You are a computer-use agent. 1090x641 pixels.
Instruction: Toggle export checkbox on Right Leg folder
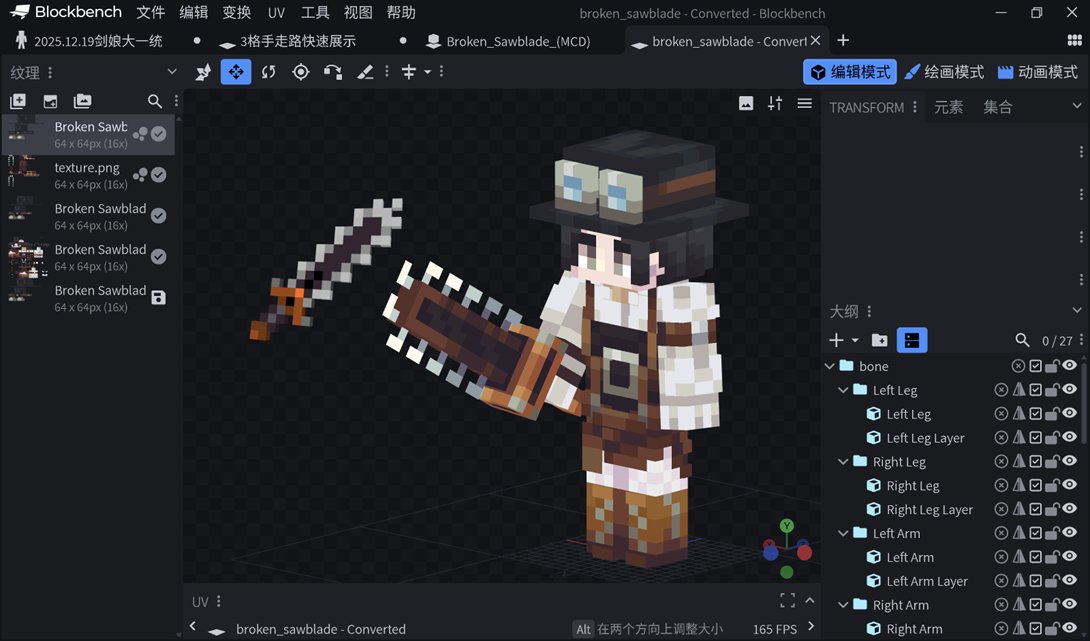[1035, 461]
